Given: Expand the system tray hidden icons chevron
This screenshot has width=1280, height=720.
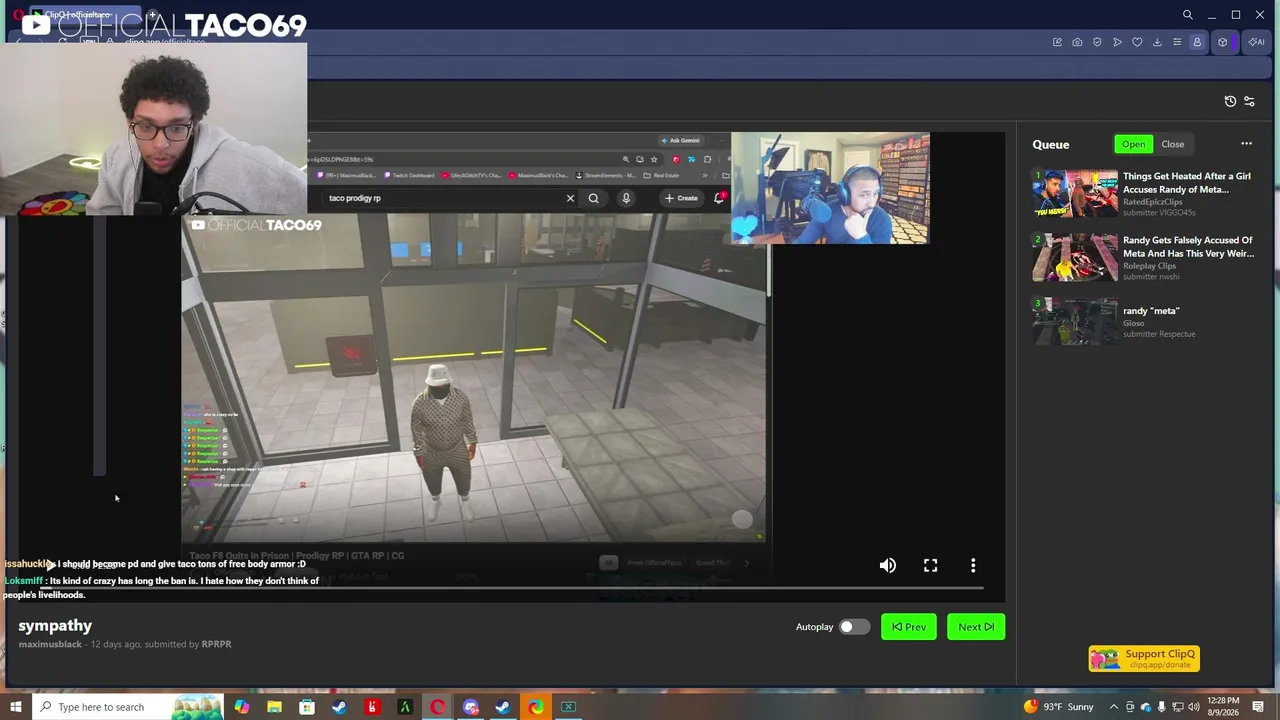Looking at the screenshot, I should click(x=1113, y=707).
